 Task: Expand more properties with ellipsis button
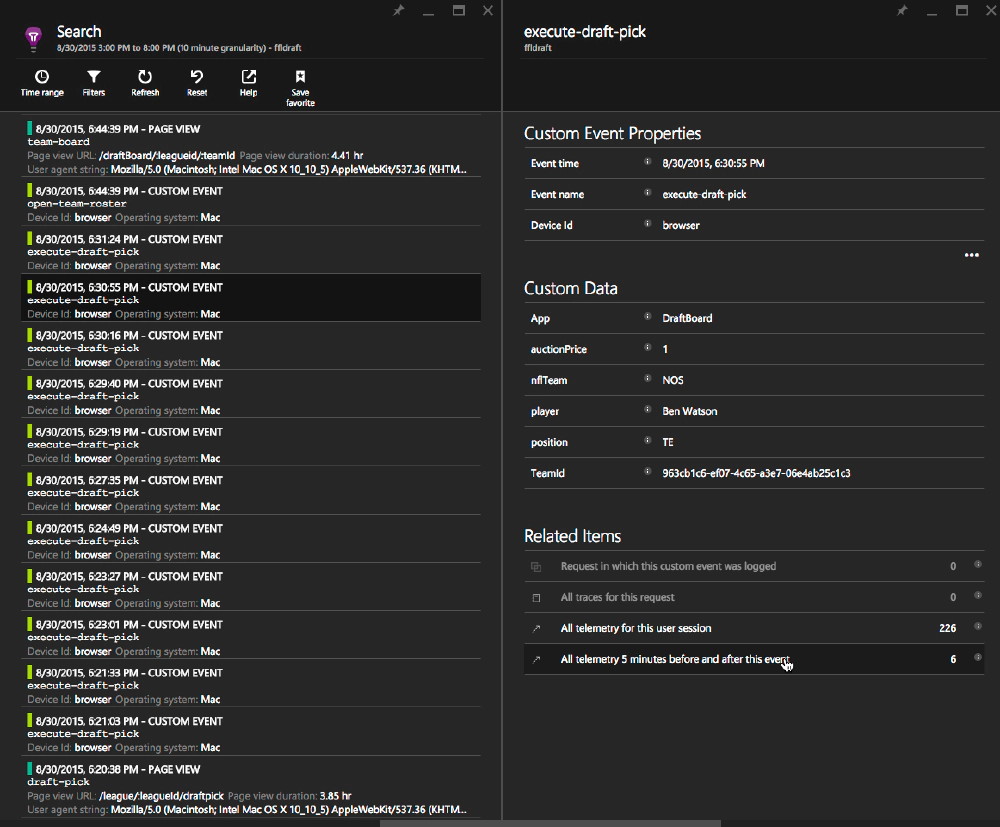pos(971,255)
